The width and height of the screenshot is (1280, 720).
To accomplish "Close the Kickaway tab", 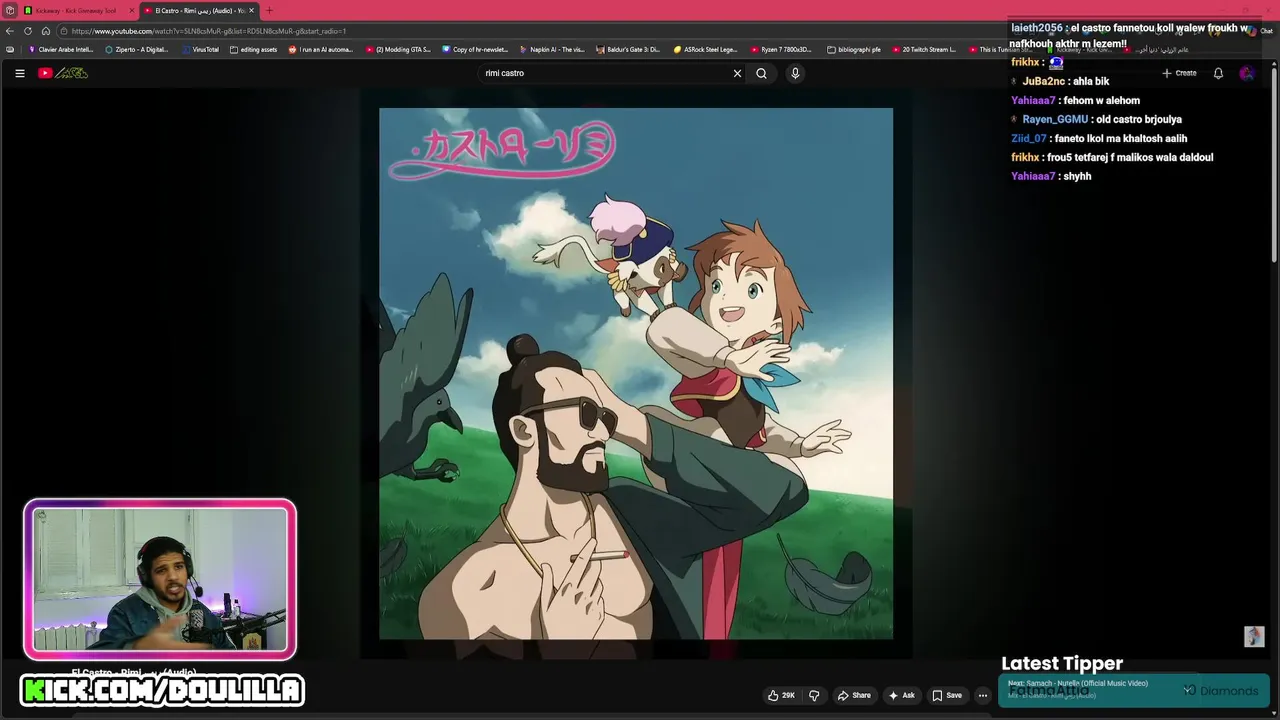I will click(132, 10).
